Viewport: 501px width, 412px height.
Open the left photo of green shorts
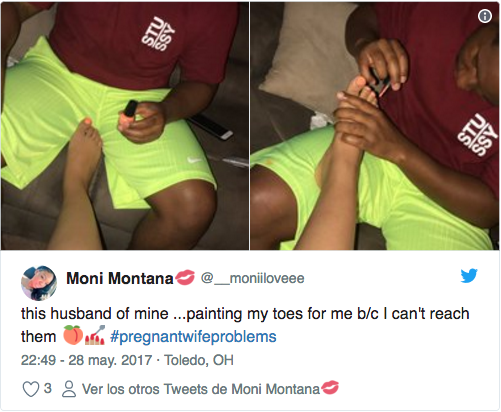[x=125, y=126]
